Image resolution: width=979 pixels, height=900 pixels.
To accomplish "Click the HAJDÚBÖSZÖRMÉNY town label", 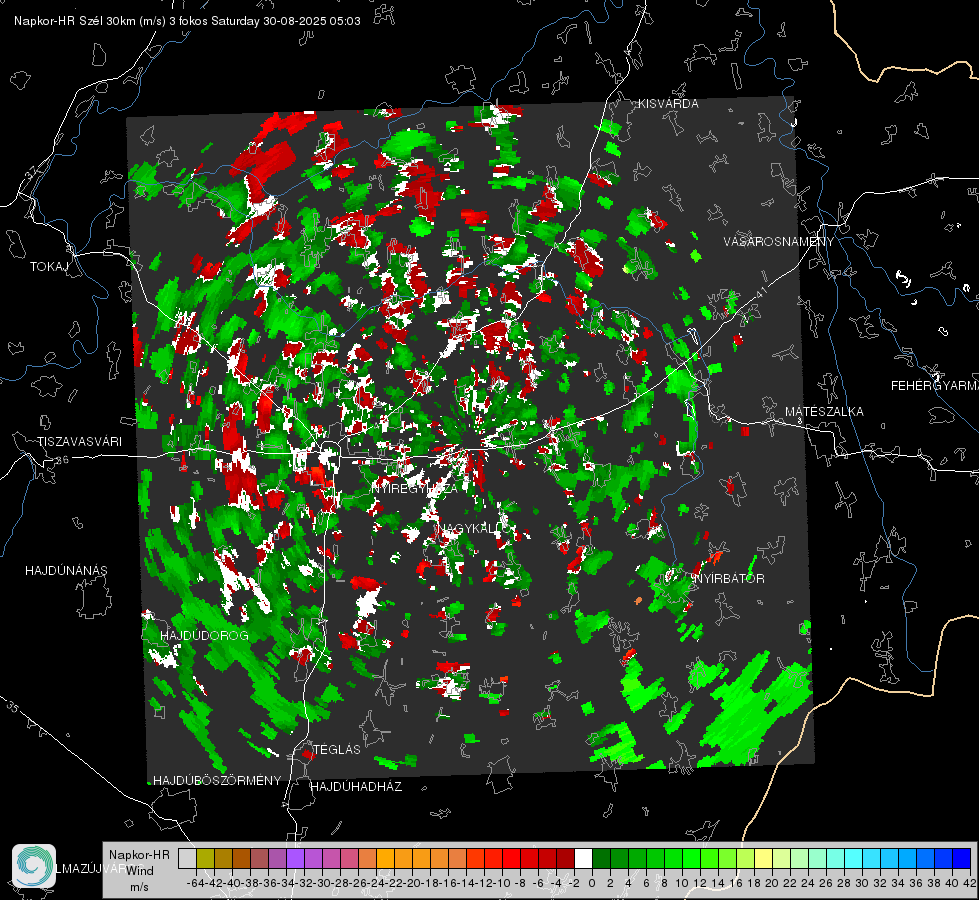I will 217,780.
